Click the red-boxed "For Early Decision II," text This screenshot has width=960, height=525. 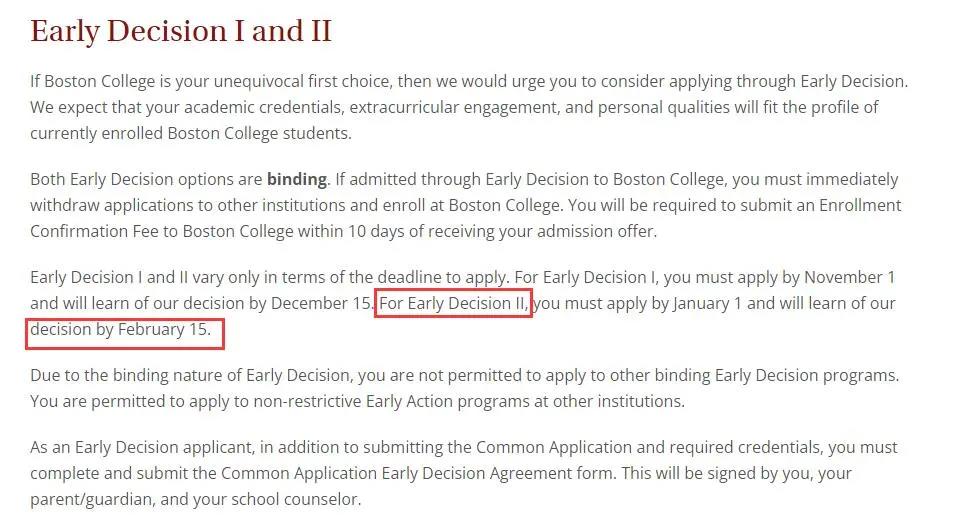[453, 303]
